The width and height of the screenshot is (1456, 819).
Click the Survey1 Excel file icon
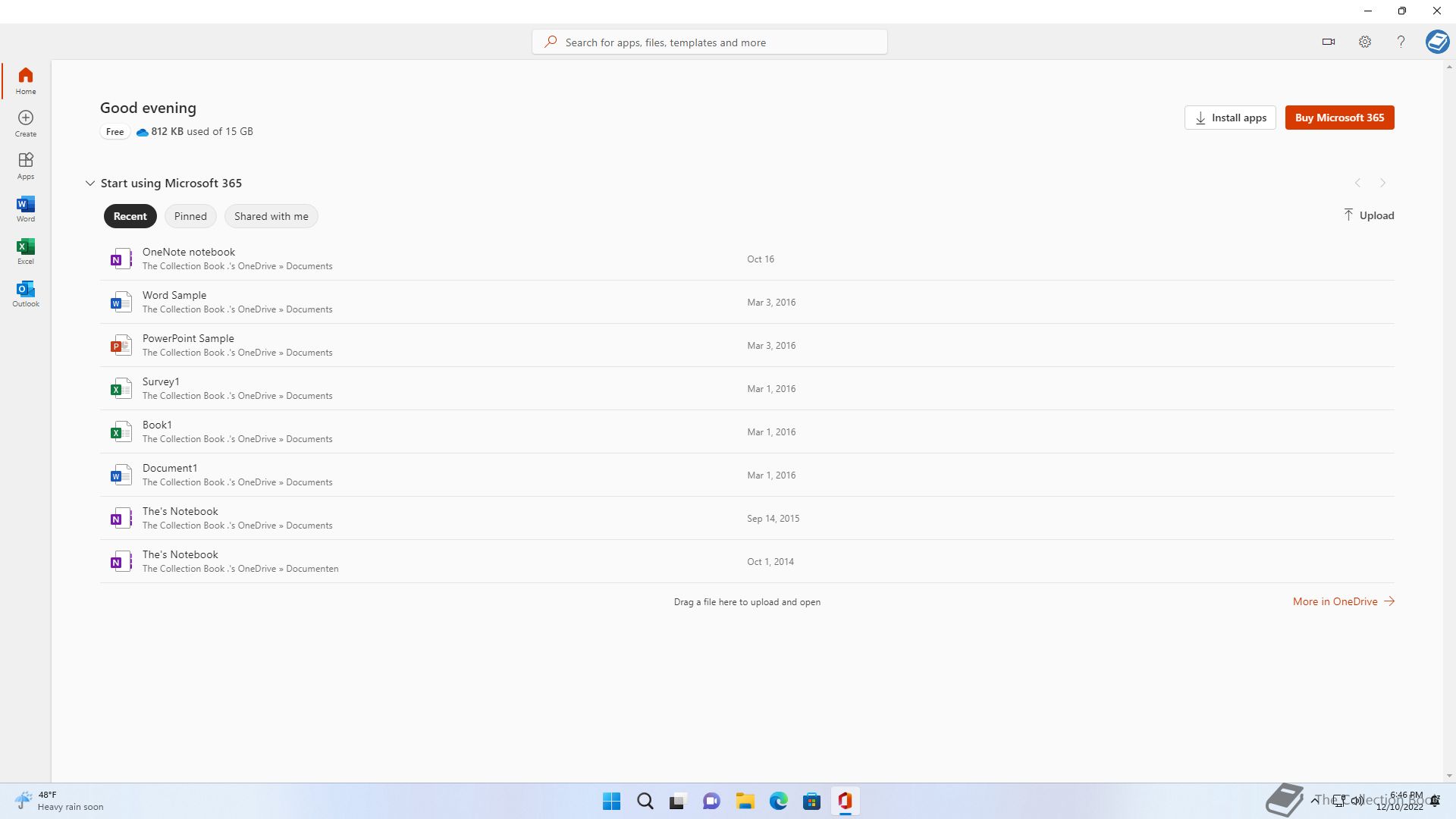(x=121, y=388)
